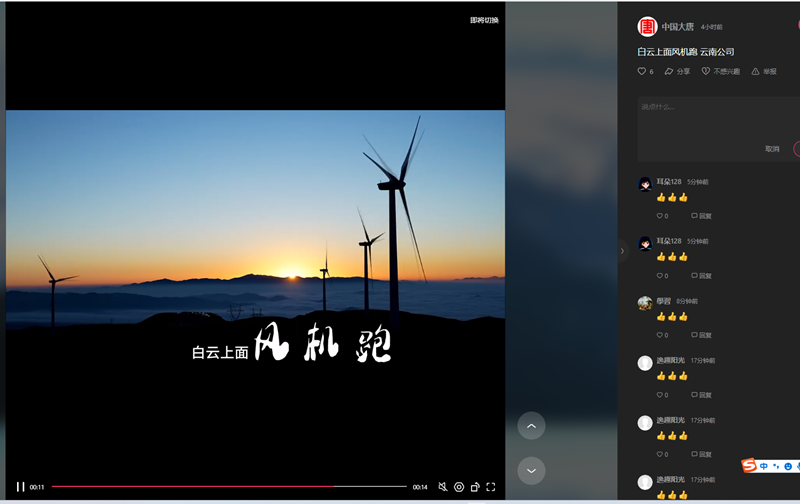800x504 pixels.
Task: Like the first comment by 耳朵128
Action: click(x=661, y=216)
